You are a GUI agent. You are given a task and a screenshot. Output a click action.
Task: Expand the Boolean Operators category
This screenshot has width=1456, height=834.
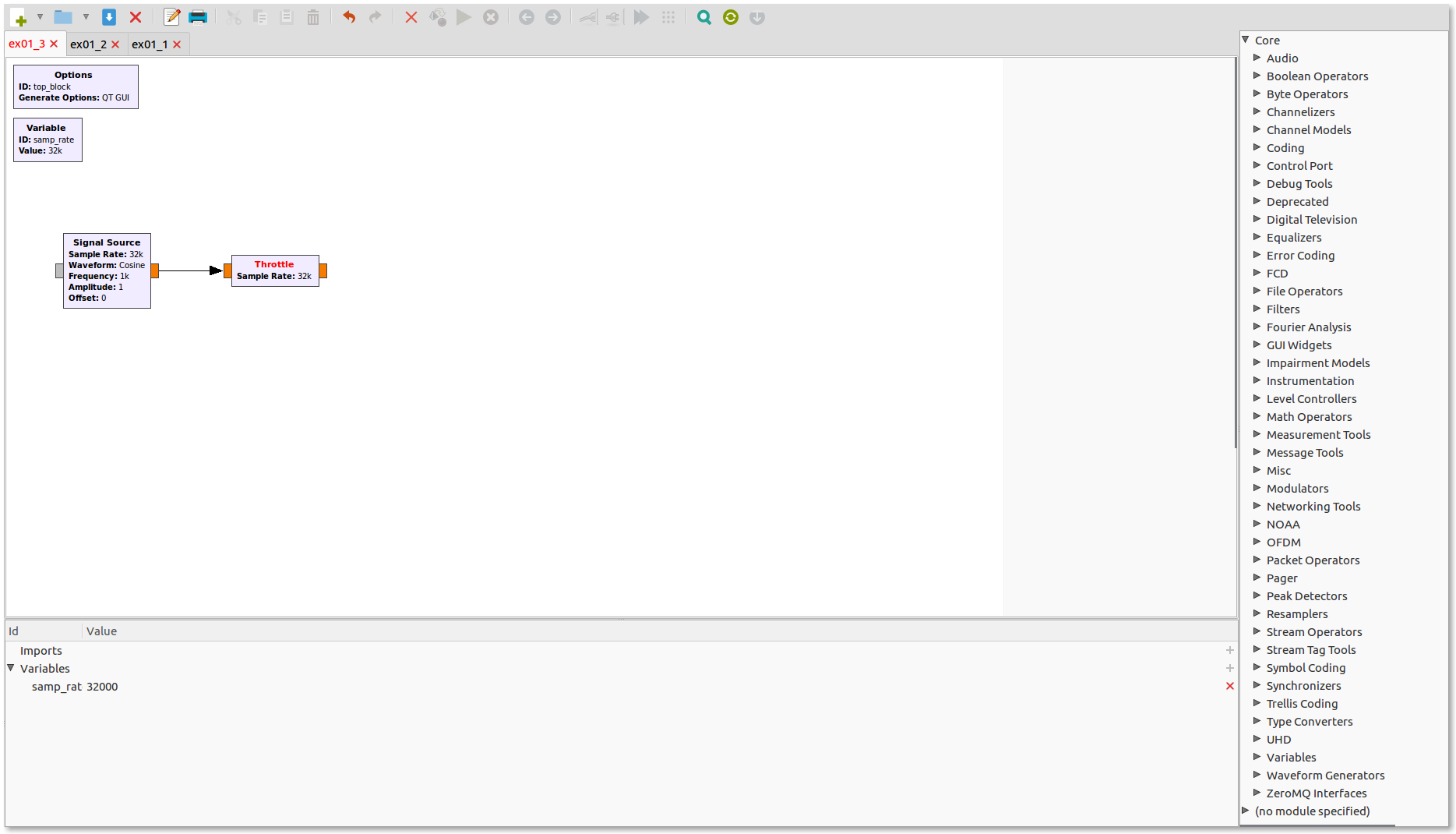click(1257, 76)
